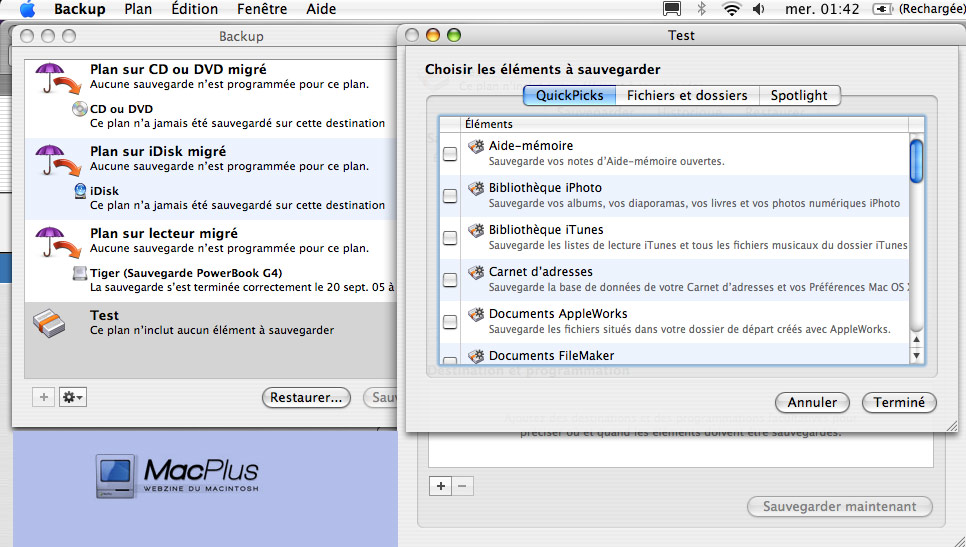Click the umbrella icon of Plan sur iDisk migré
Viewport: 966px width, 547px height.
pyautogui.click(x=57, y=160)
